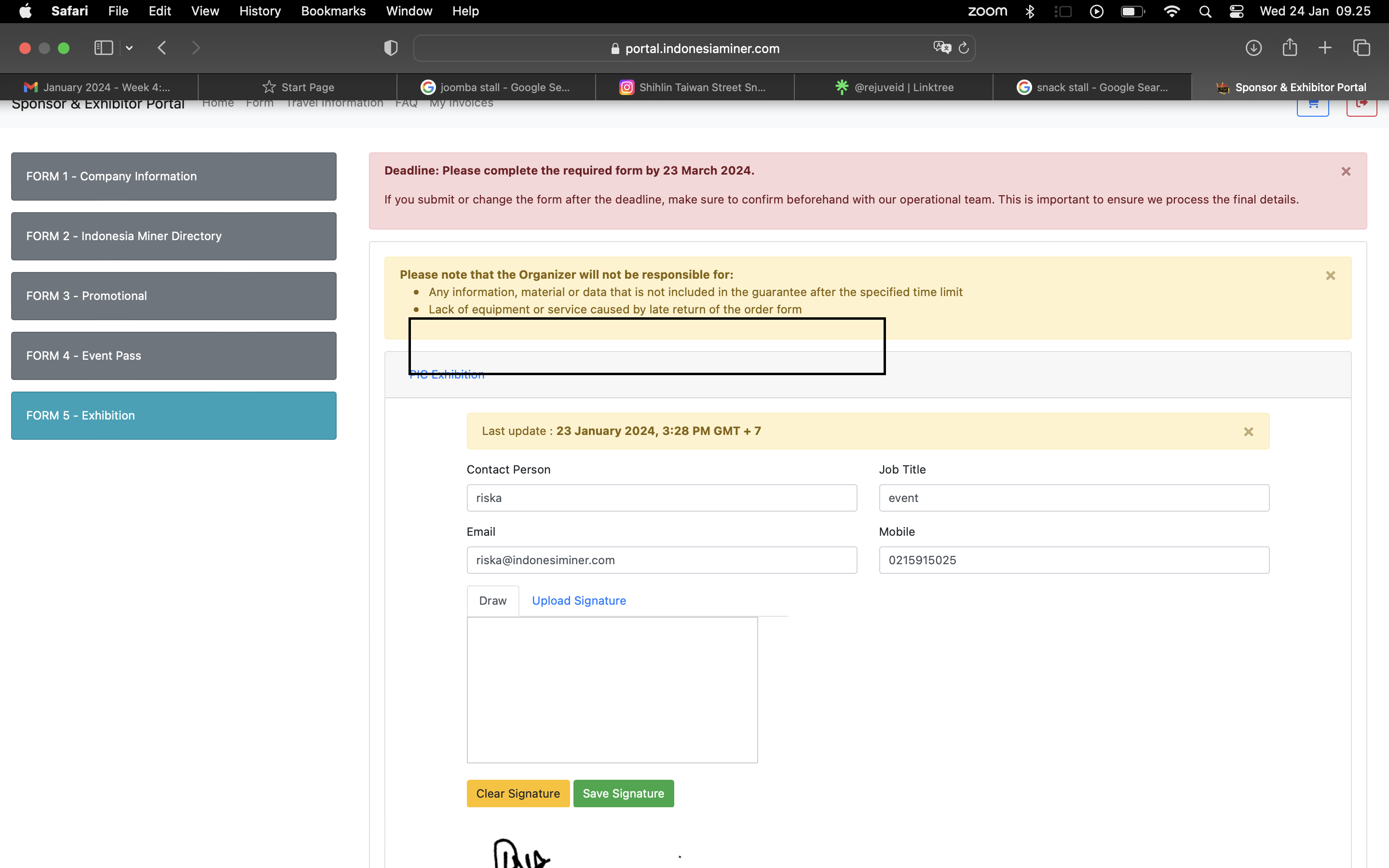Reload the page with refresh icon
Image resolution: width=1389 pixels, height=868 pixels.
click(x=964, y=48)
